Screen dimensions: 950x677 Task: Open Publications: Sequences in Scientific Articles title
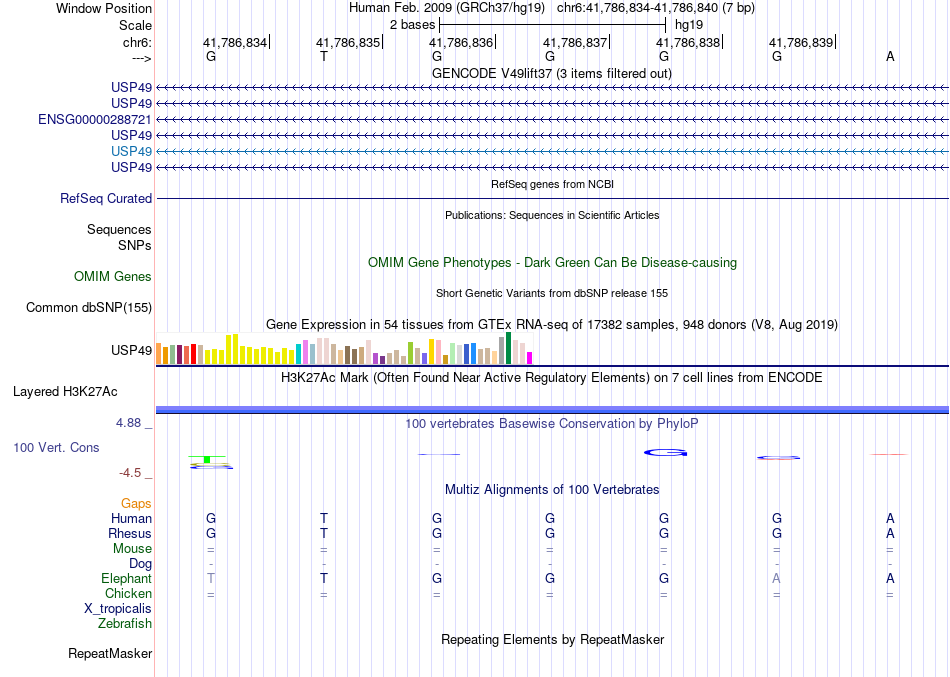pyautogui.click(x=552, y=215)
